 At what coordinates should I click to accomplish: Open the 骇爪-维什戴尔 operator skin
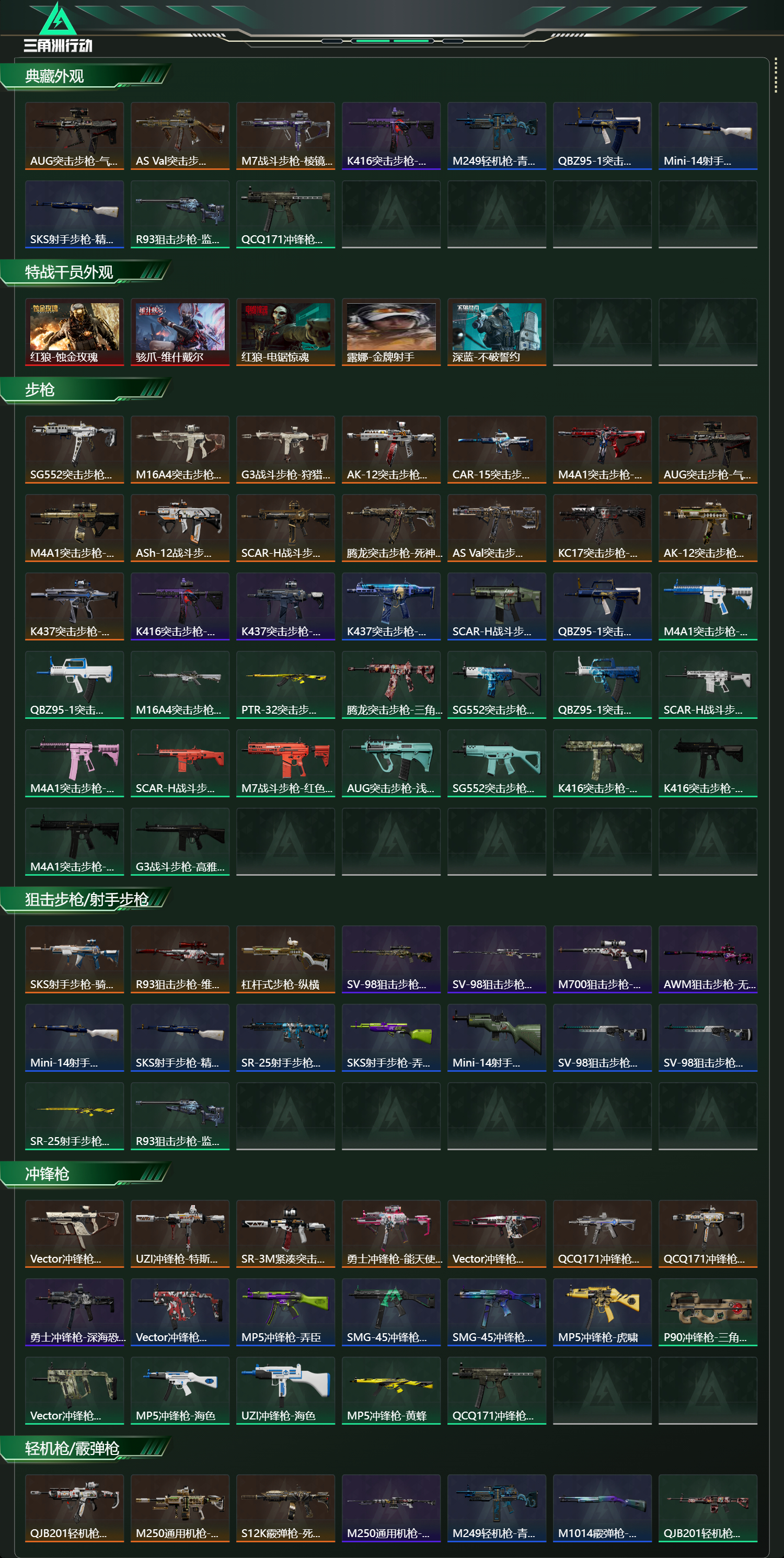click(180, 331)
